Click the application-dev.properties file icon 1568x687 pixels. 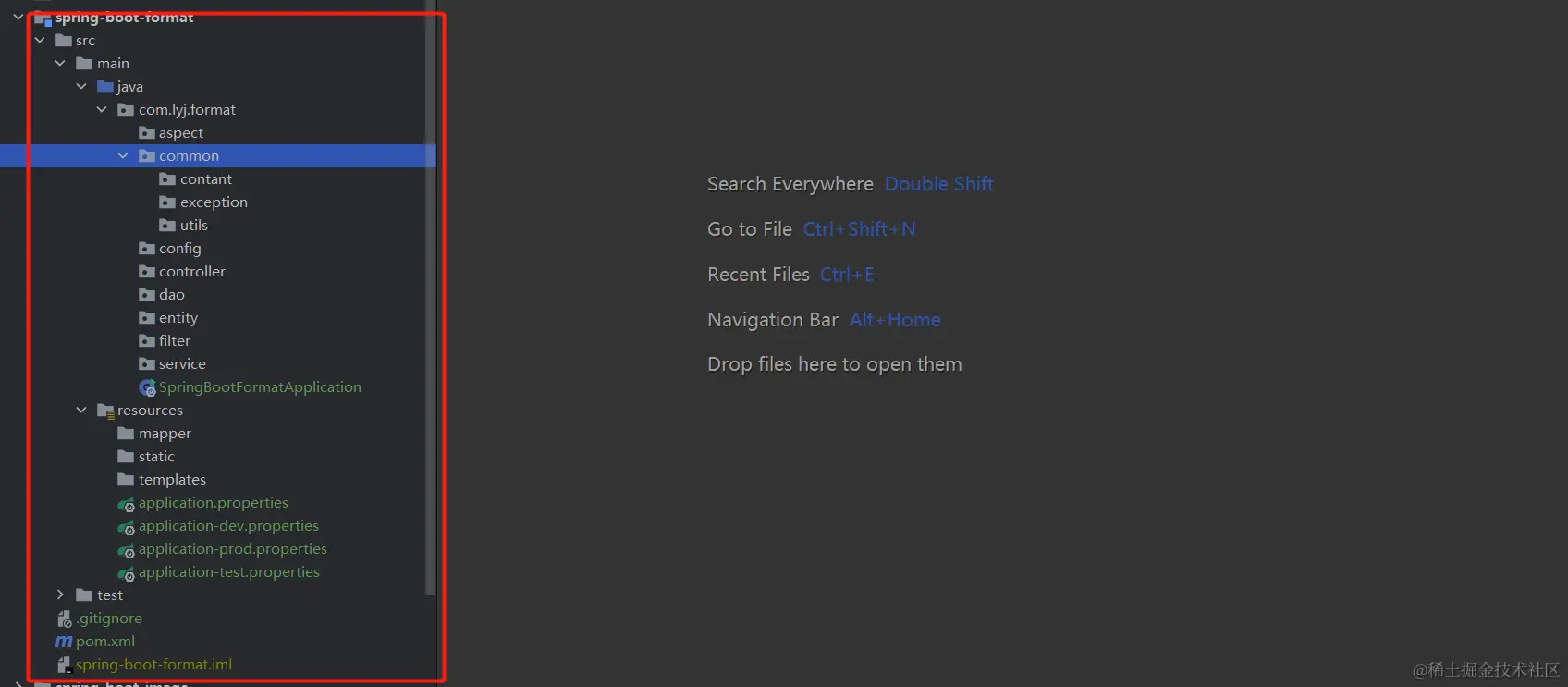126,527
